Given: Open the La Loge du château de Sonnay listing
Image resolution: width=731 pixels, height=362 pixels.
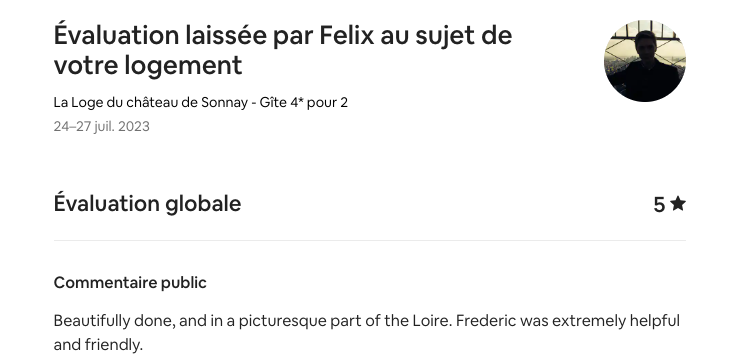Looking at the screenshot, I should (200, 102).
